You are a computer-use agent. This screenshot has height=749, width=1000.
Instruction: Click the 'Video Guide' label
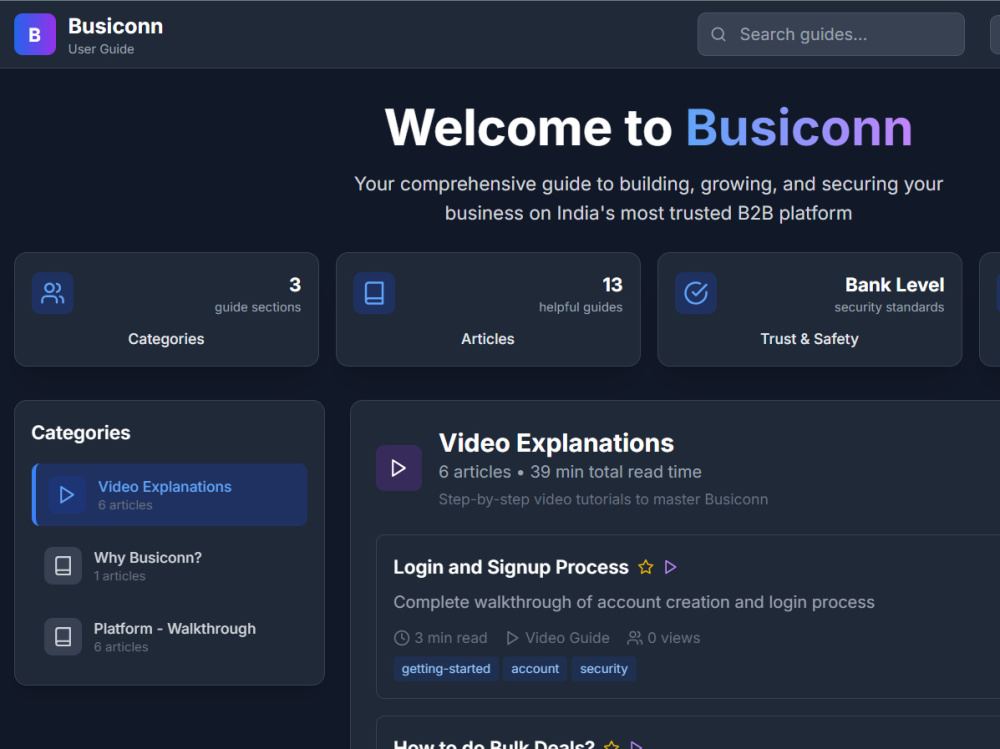[568, 638]
